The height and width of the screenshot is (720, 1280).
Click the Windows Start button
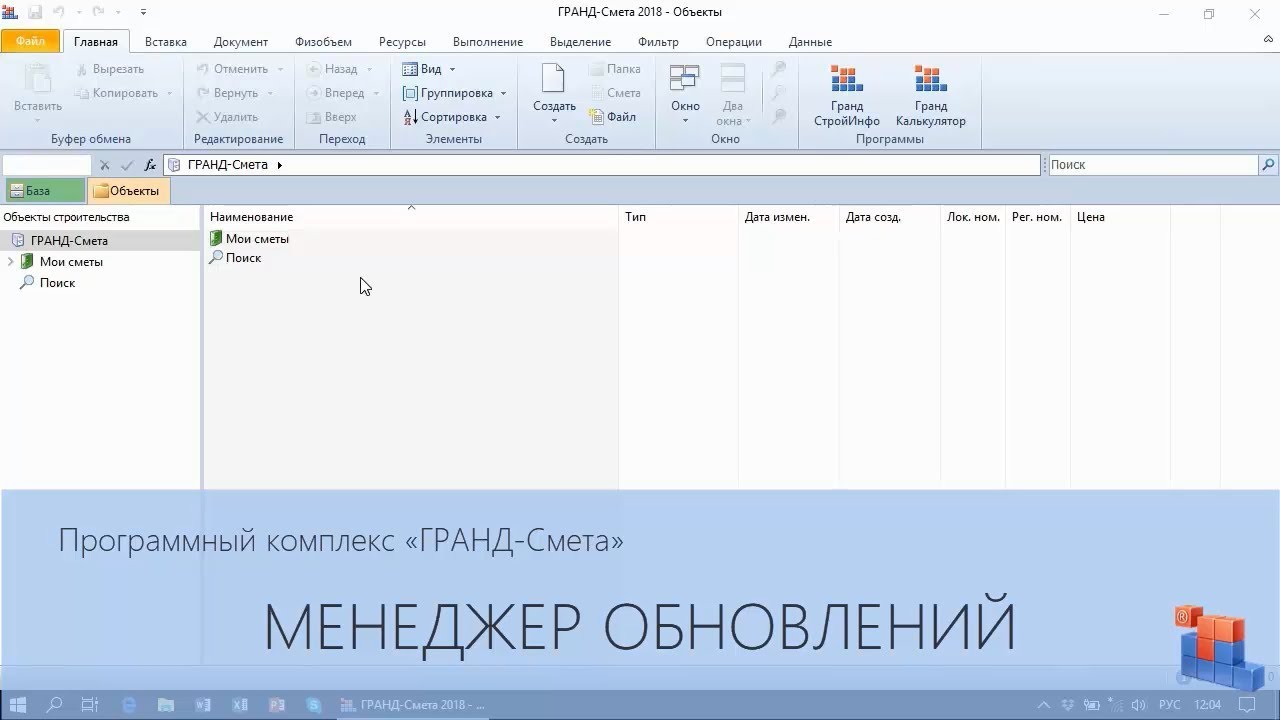tap(18, 704)
